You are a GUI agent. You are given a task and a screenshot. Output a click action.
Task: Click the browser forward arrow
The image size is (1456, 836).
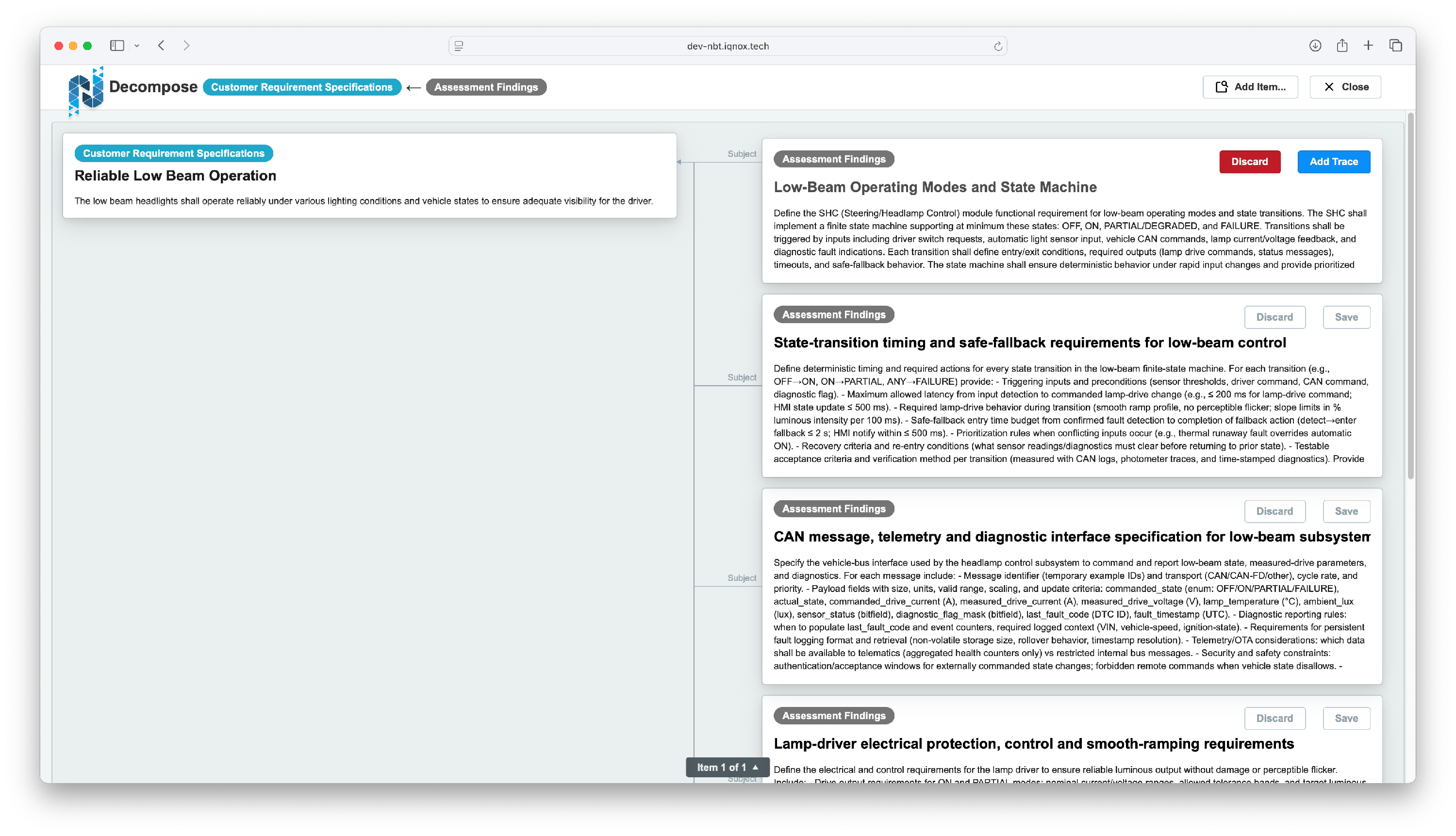pos(186,45)
